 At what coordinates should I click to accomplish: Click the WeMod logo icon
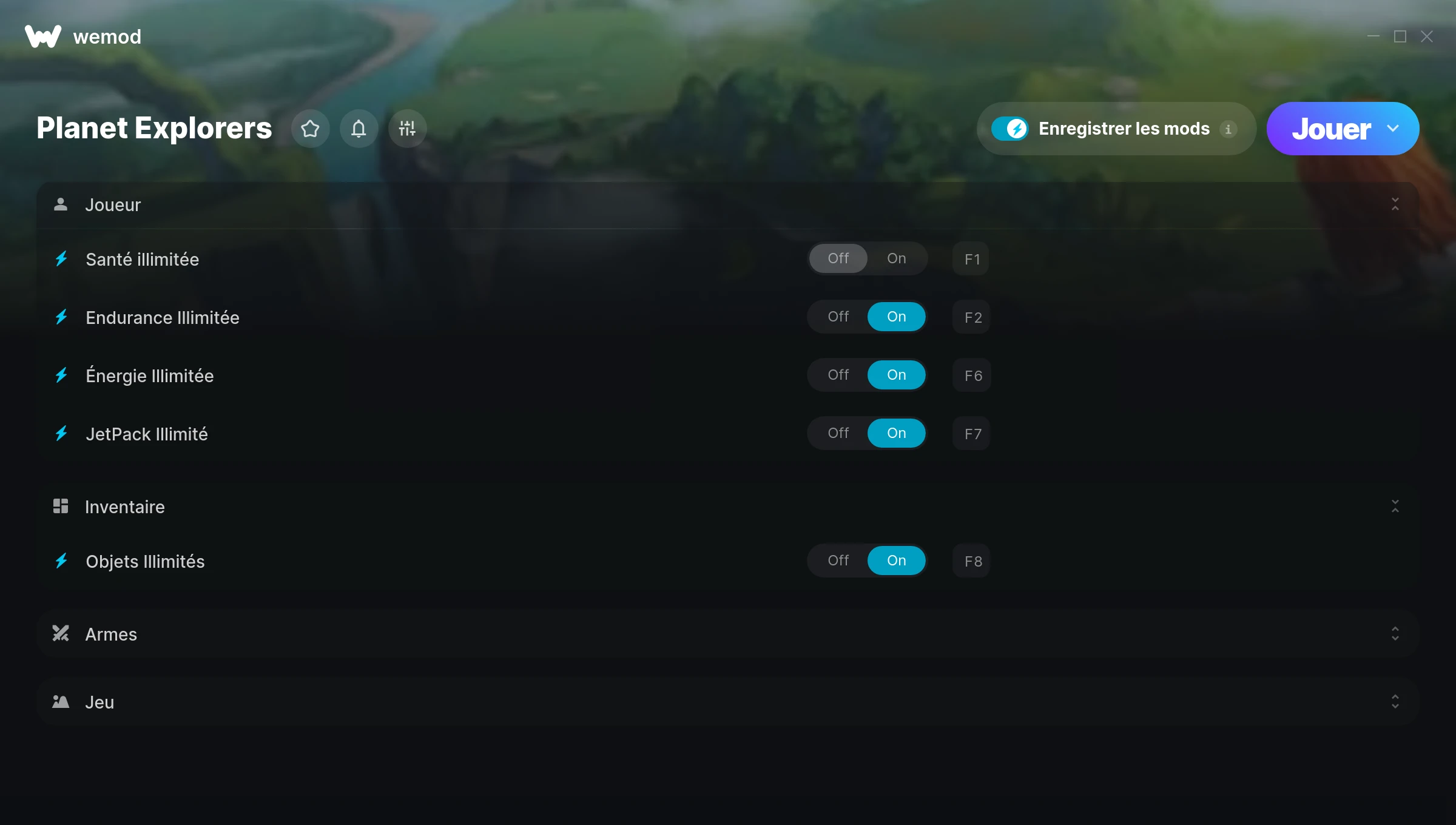coord(43,36)
